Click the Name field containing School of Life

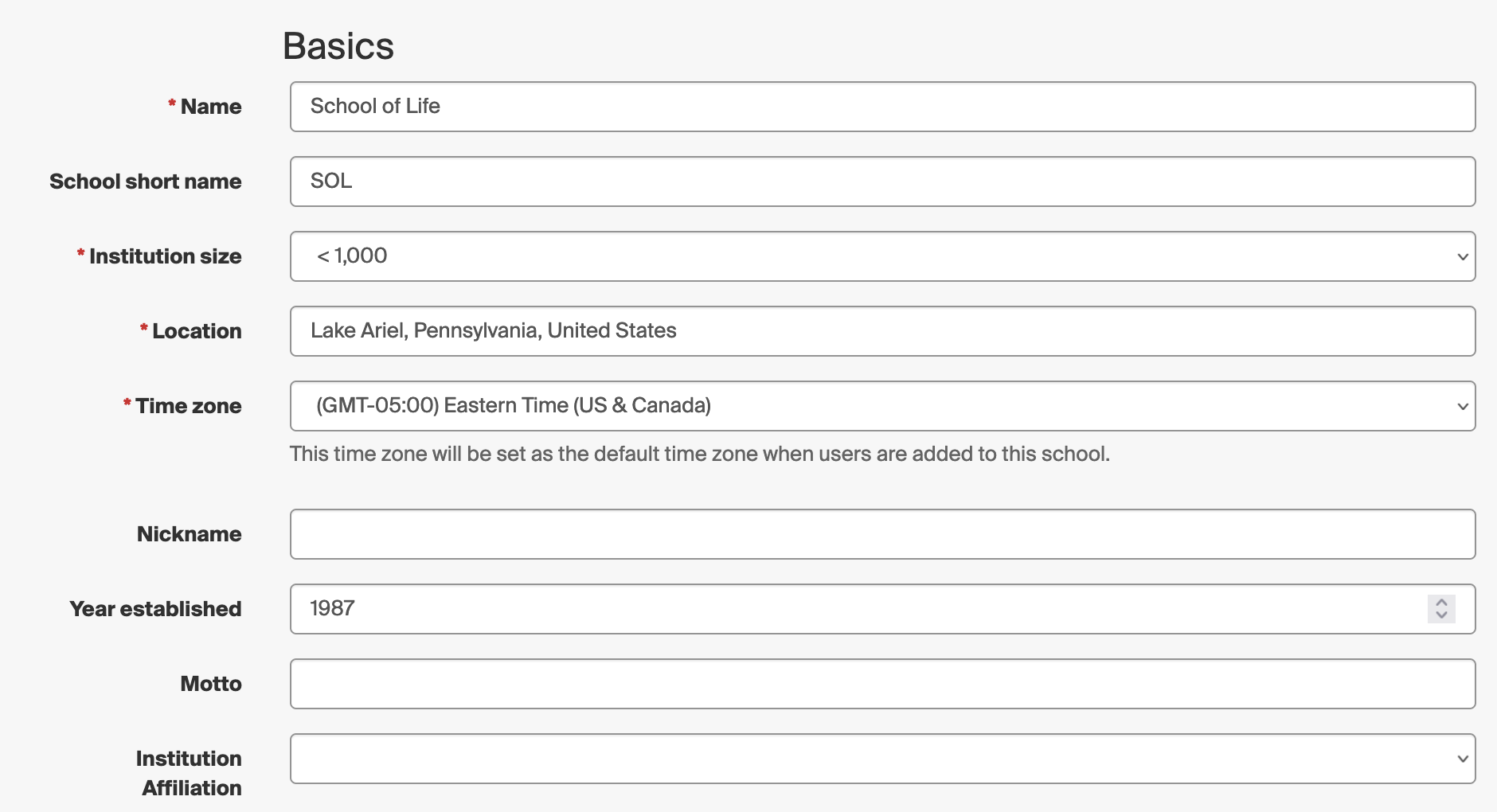point(882,107)
